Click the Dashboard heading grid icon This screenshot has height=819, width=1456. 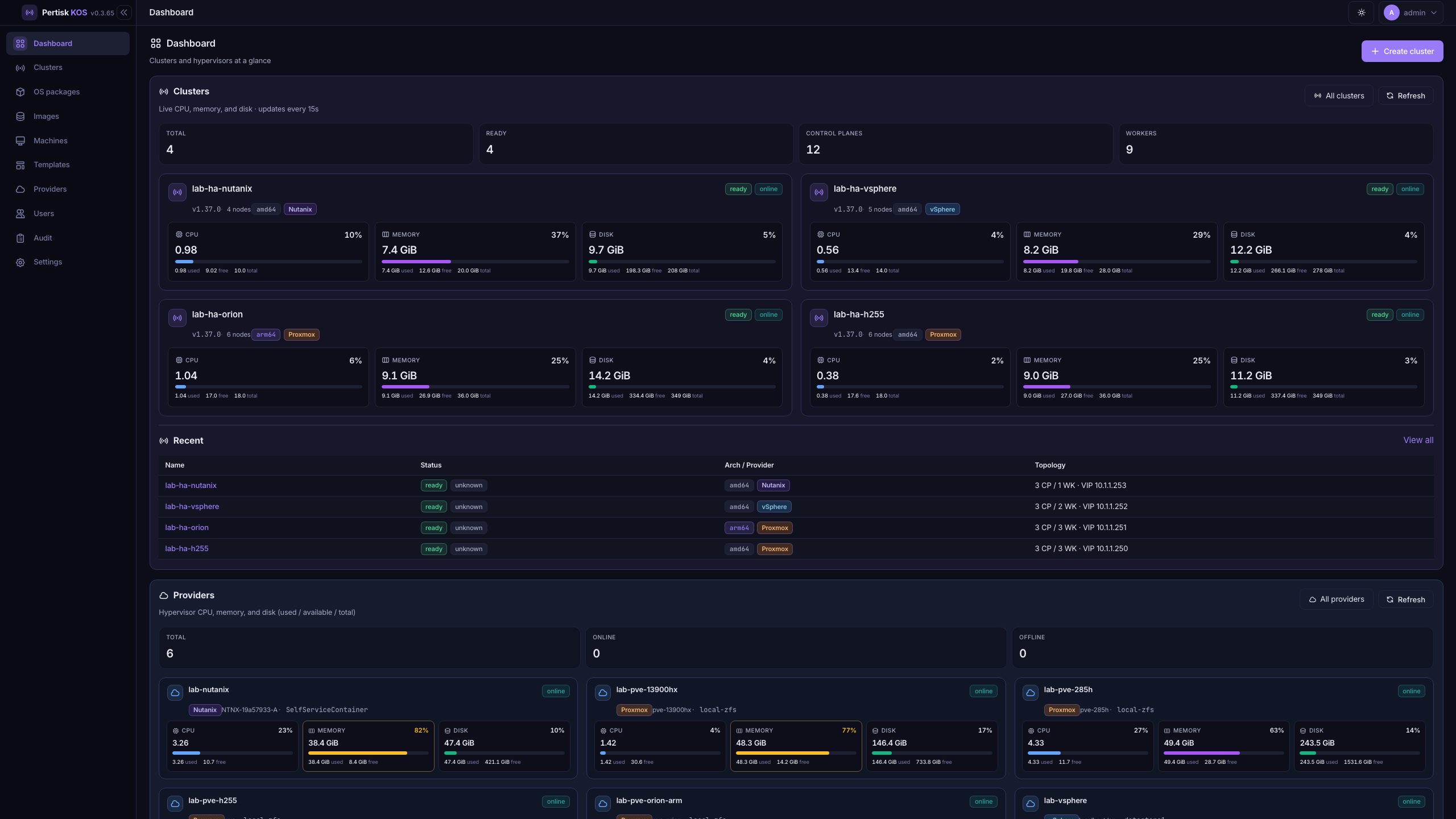(x=155, y=43)
